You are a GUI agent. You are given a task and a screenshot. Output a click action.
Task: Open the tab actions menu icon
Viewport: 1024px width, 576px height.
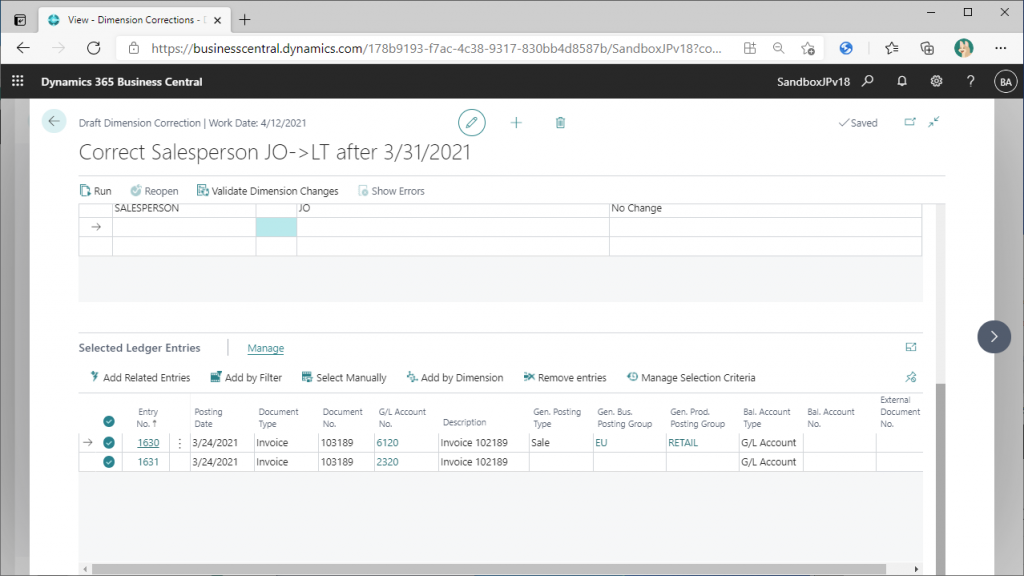coord(20,20)
